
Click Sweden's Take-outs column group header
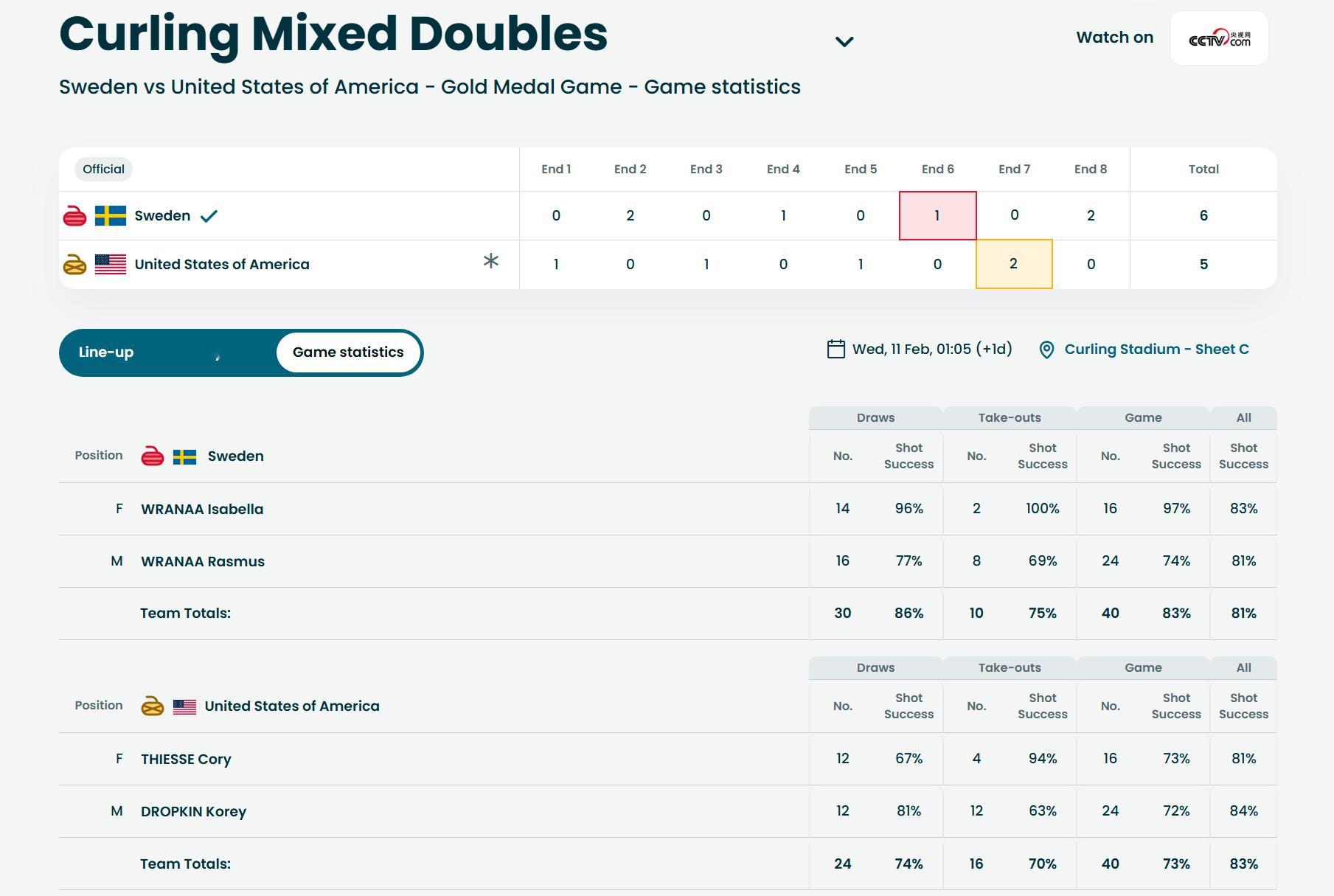point(1010,417)
